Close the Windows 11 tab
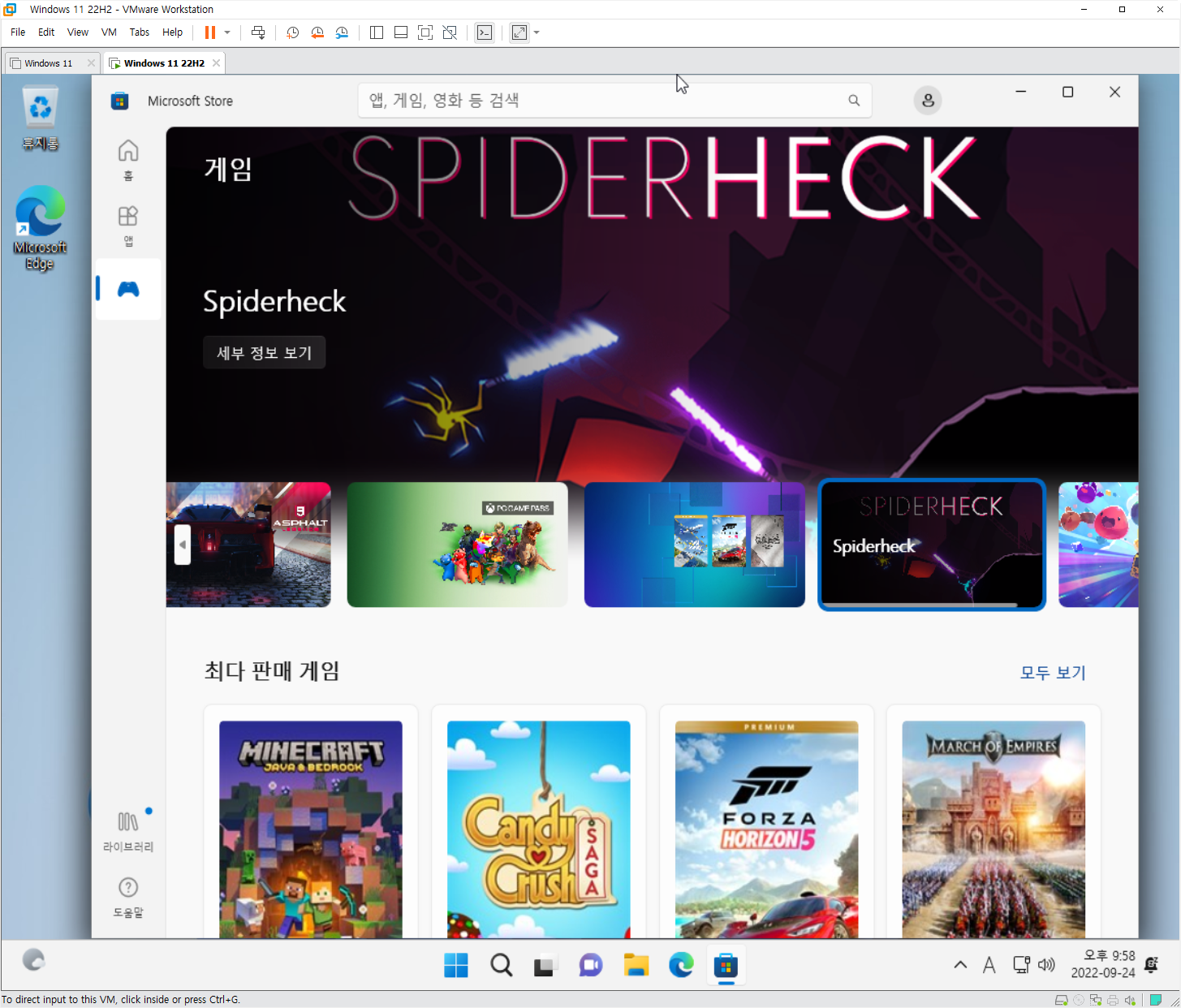 [91, 63]
